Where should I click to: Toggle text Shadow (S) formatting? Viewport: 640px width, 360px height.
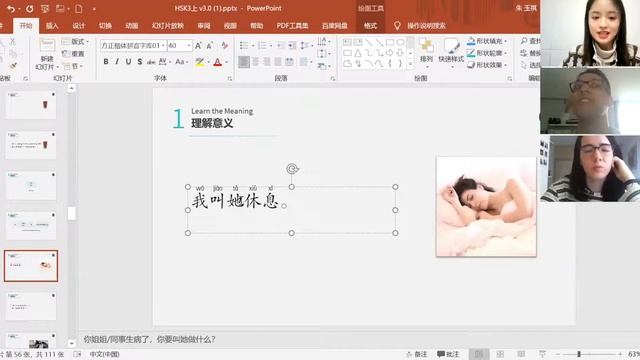coord(140,62)
